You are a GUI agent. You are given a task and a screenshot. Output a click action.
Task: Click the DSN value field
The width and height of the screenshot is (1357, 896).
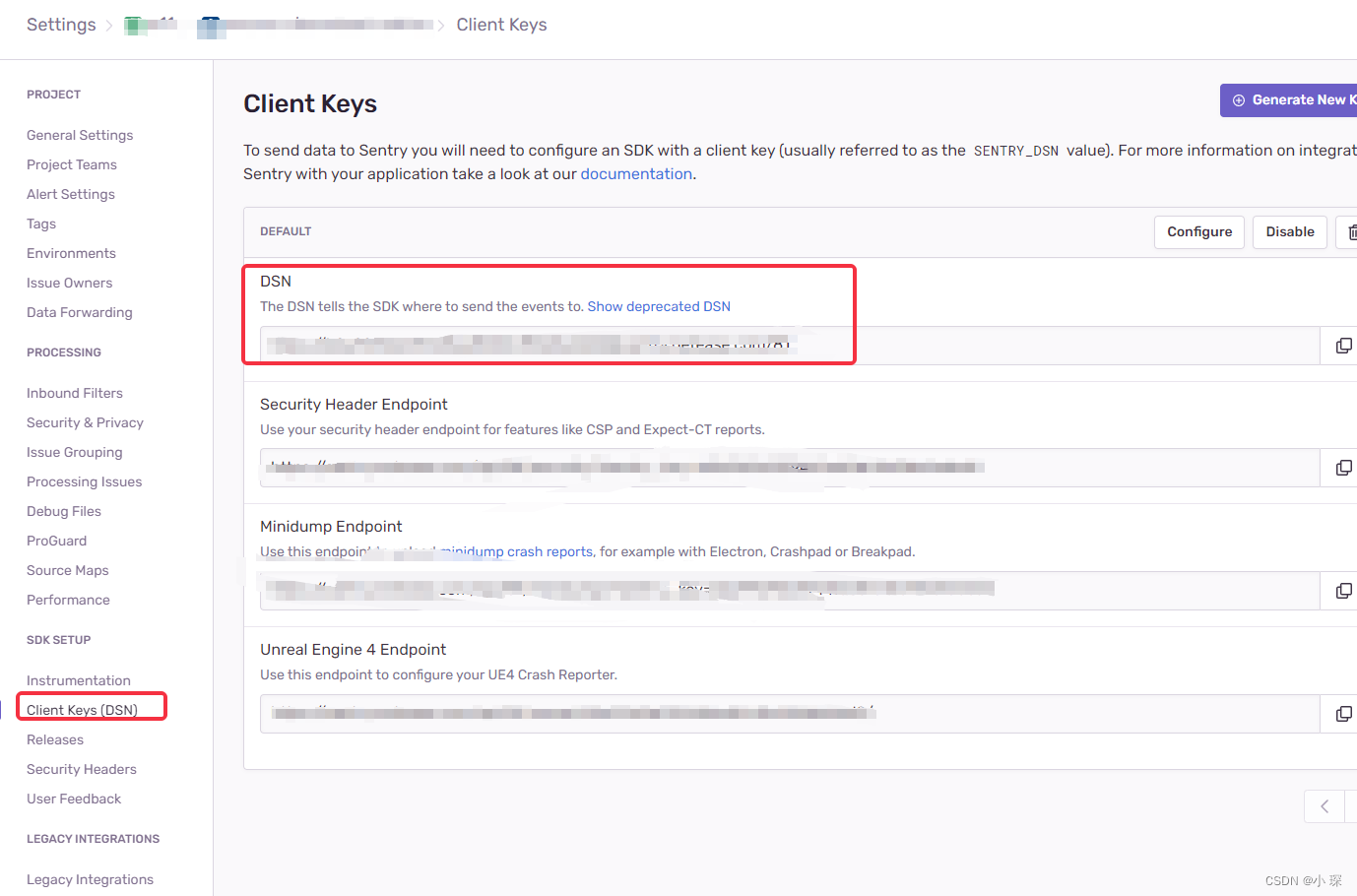click(x=790, y=346)
